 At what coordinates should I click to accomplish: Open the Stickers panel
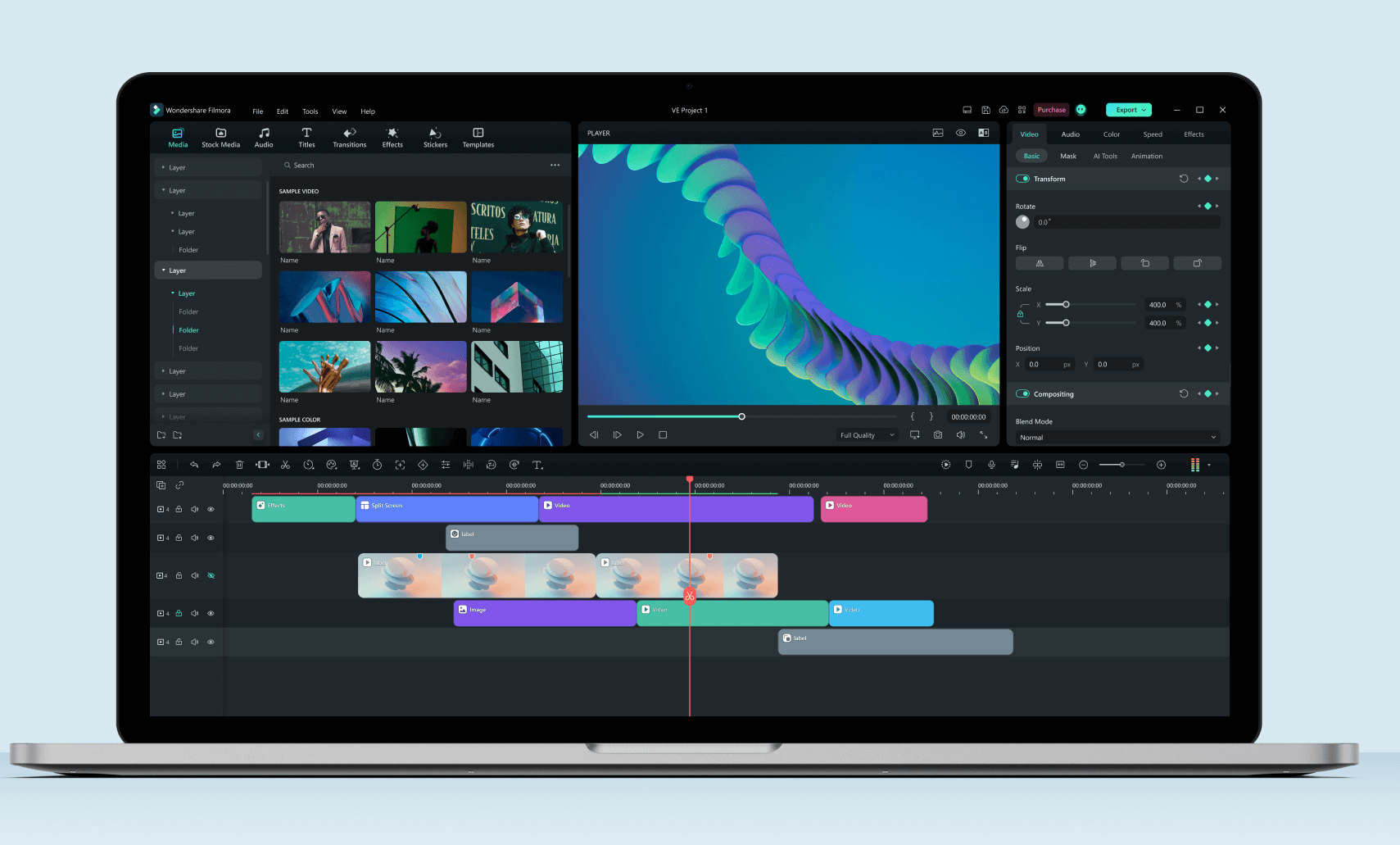coord(435,137)
